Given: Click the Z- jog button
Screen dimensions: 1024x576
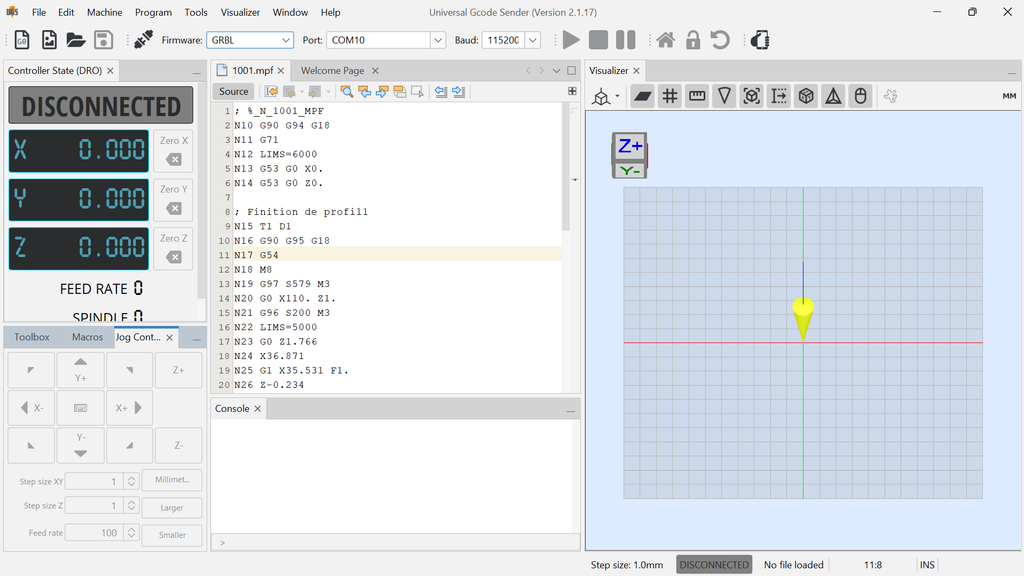Looking at the screenshot, I should click(x=178, y=445).
